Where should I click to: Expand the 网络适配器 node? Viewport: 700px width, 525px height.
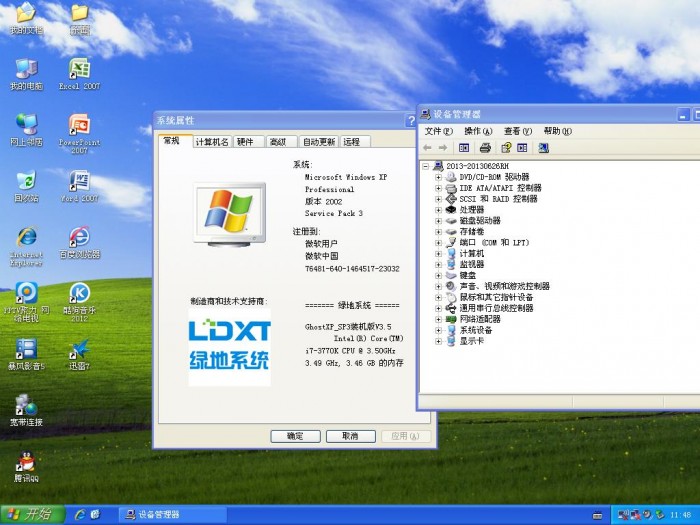coord(438,319)
